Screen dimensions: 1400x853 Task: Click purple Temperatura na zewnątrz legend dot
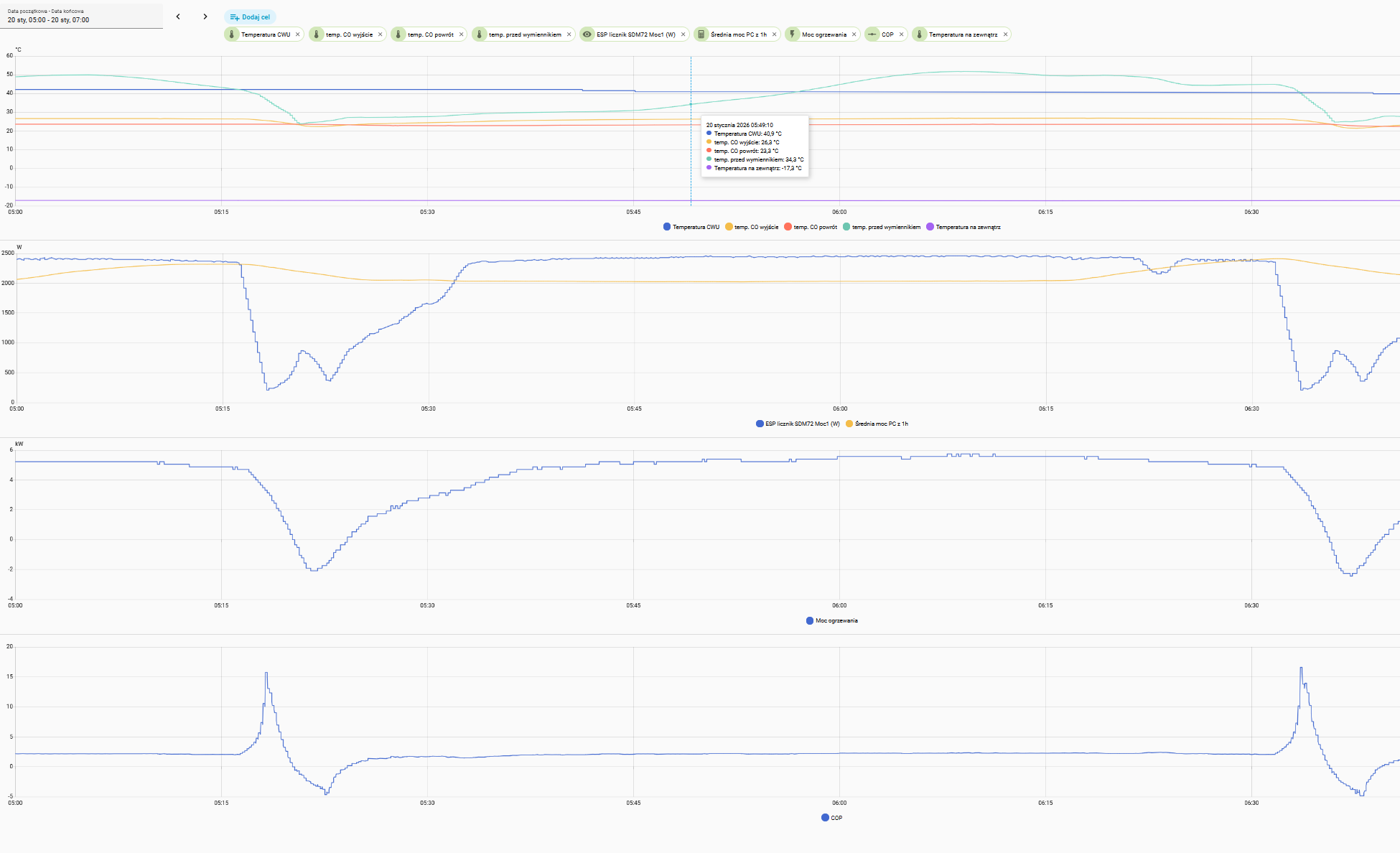930,227
